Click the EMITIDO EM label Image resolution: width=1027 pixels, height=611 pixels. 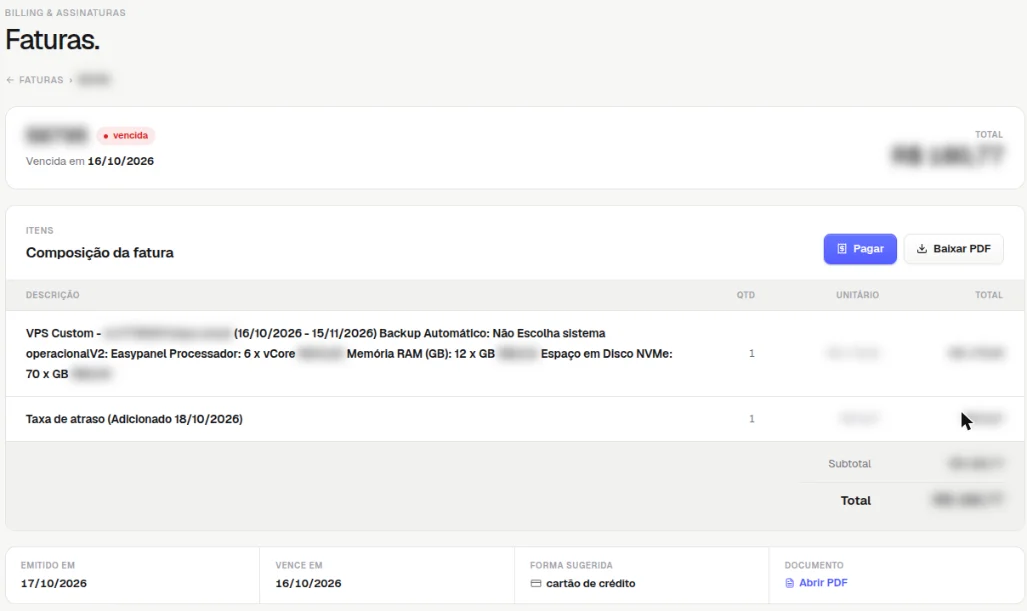[x=48, y=565]
